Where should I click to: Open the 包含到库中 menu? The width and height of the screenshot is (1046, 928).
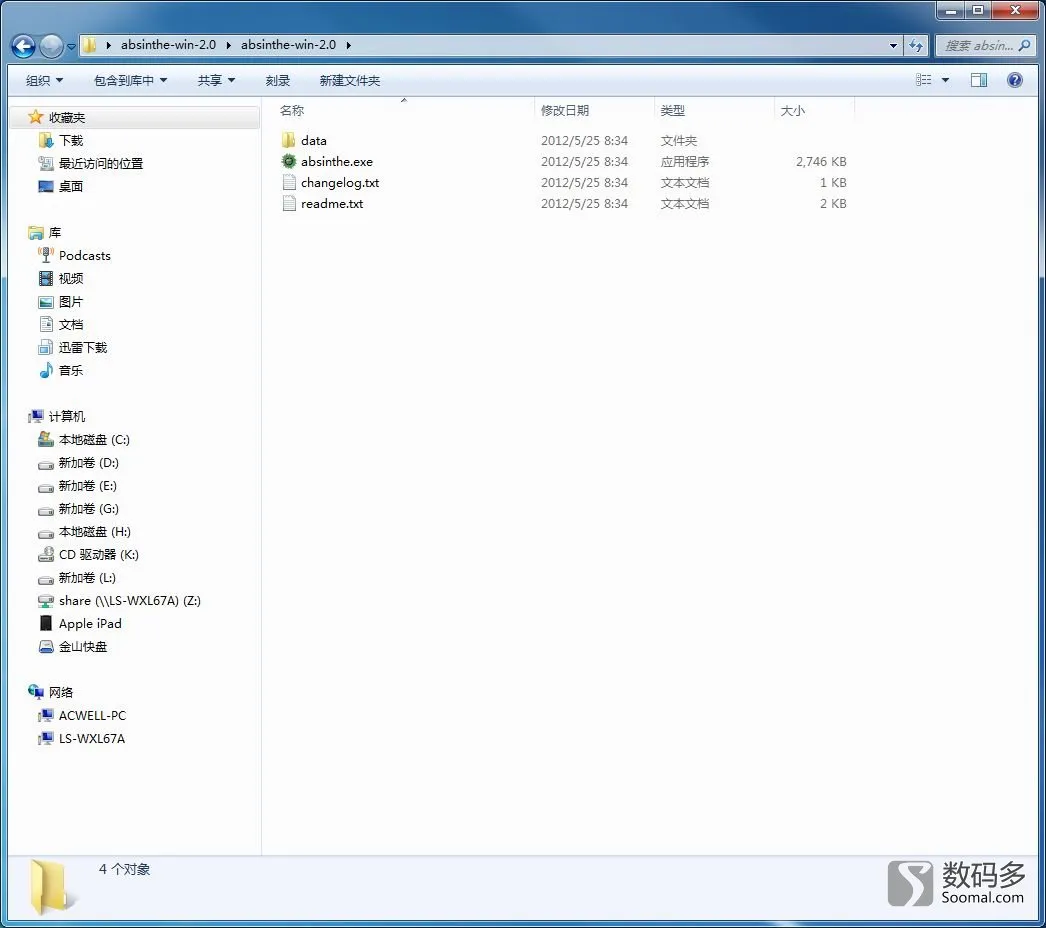(x=130, y=81)
